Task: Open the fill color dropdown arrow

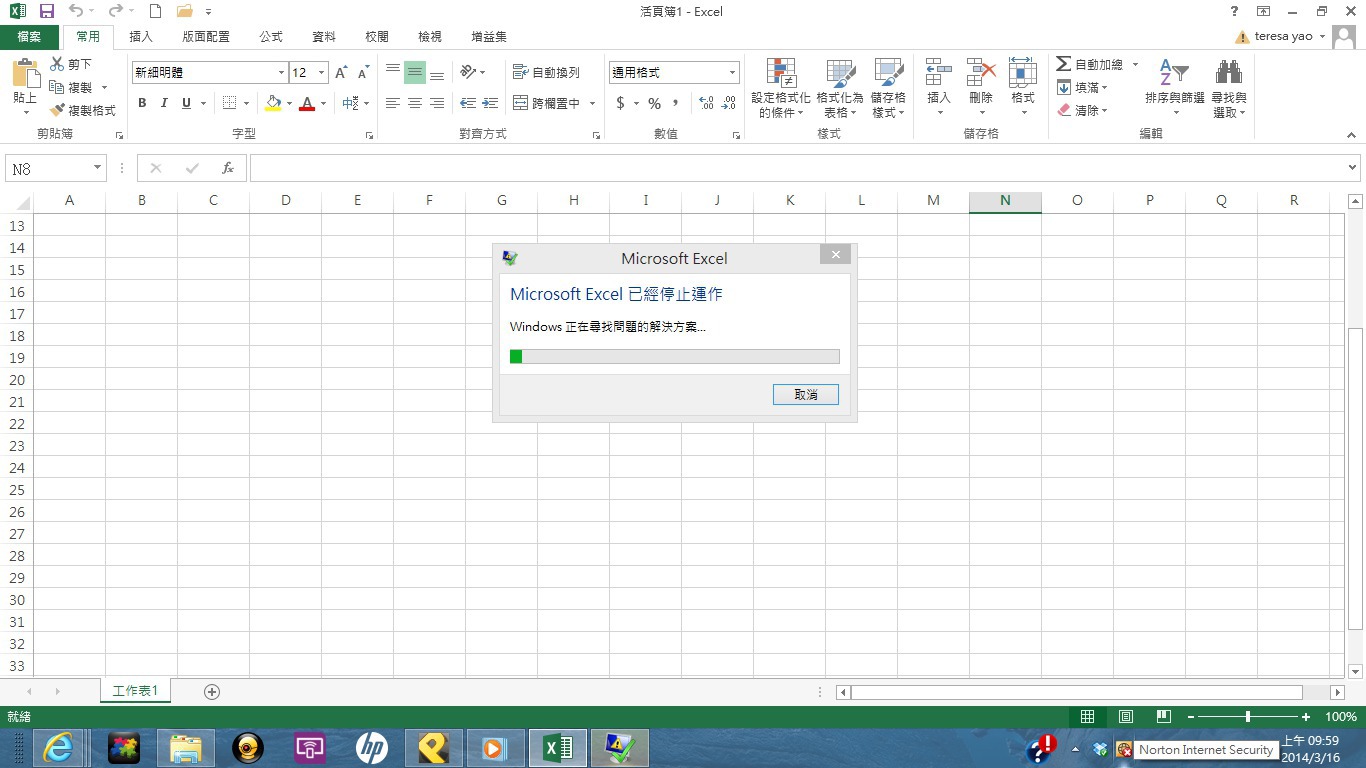Action: click(x=289, y=103)
